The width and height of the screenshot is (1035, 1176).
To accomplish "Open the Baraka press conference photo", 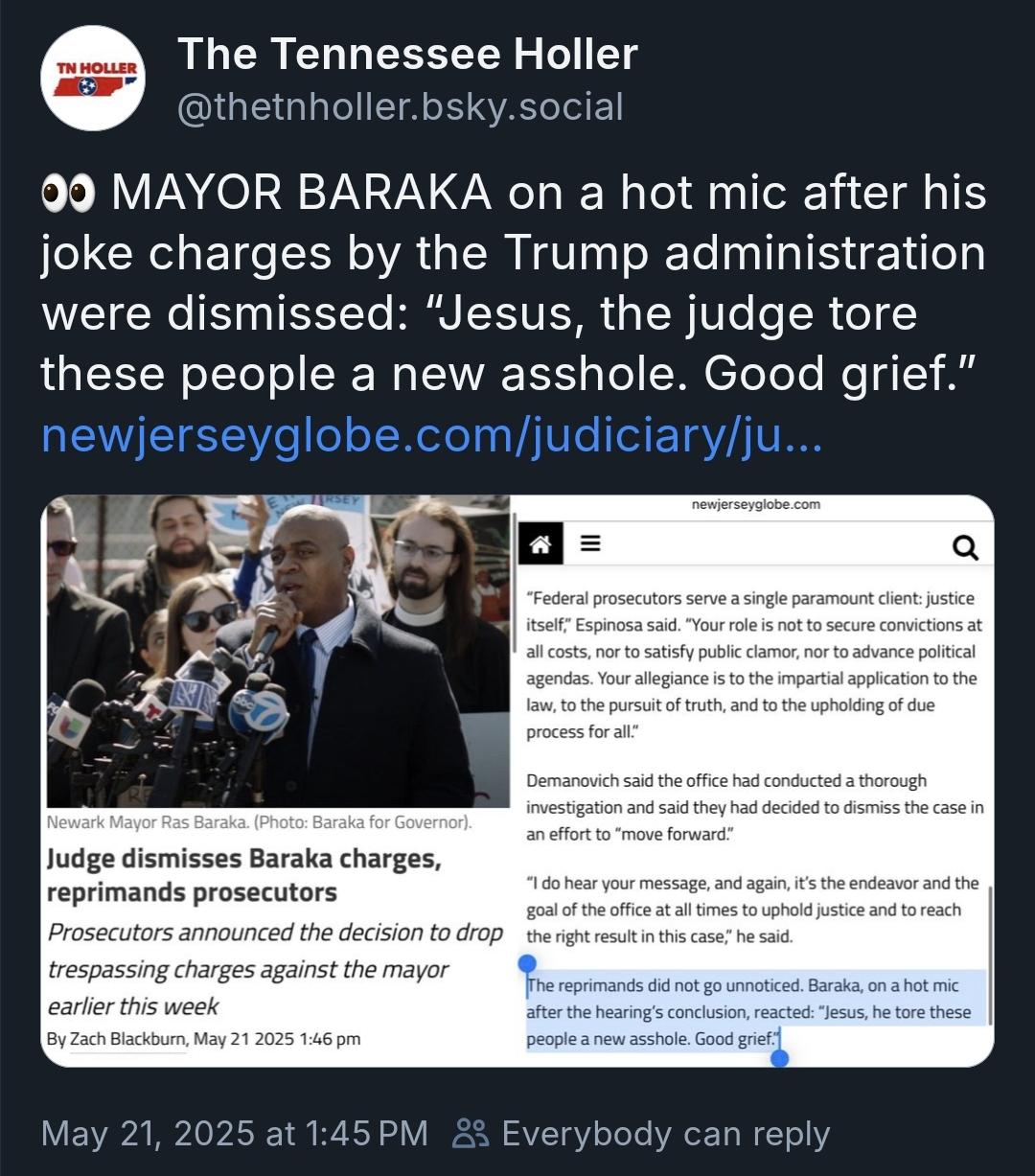I will click(x=278, y=652).
